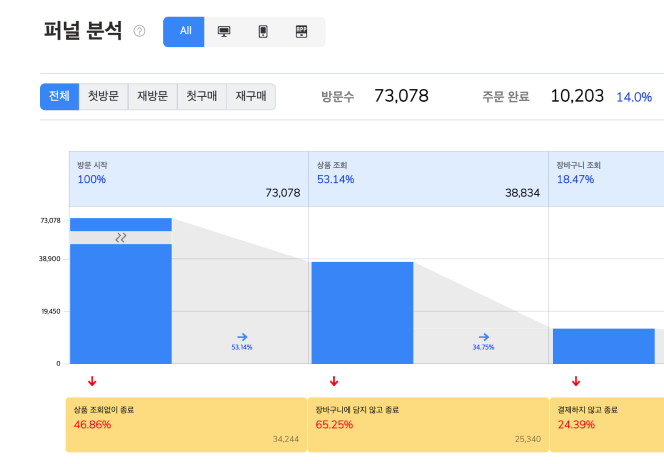Screen dimensions: 664x464
Task: Switch to the 첫구매 tab
Action: coord(201,97)
